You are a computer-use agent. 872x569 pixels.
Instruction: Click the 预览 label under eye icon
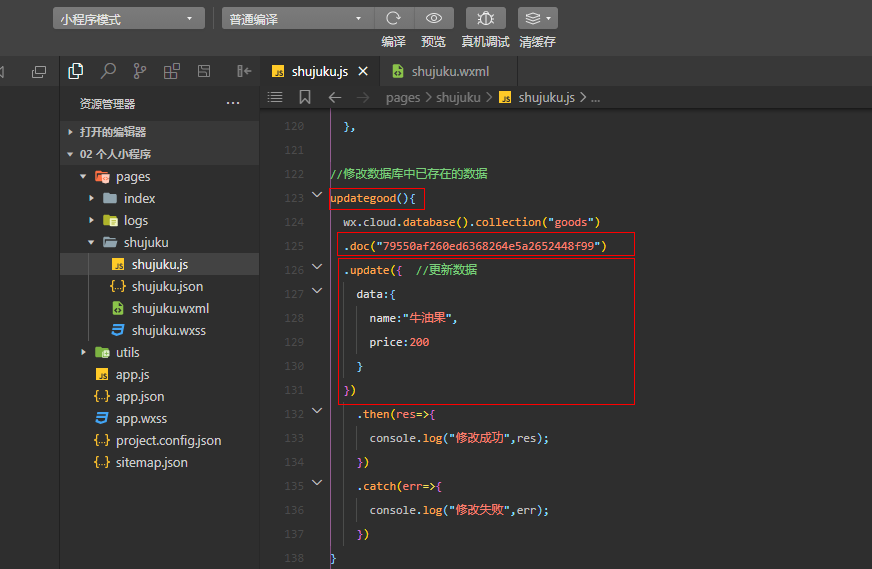pyautogui.click(x=434, y=42)
